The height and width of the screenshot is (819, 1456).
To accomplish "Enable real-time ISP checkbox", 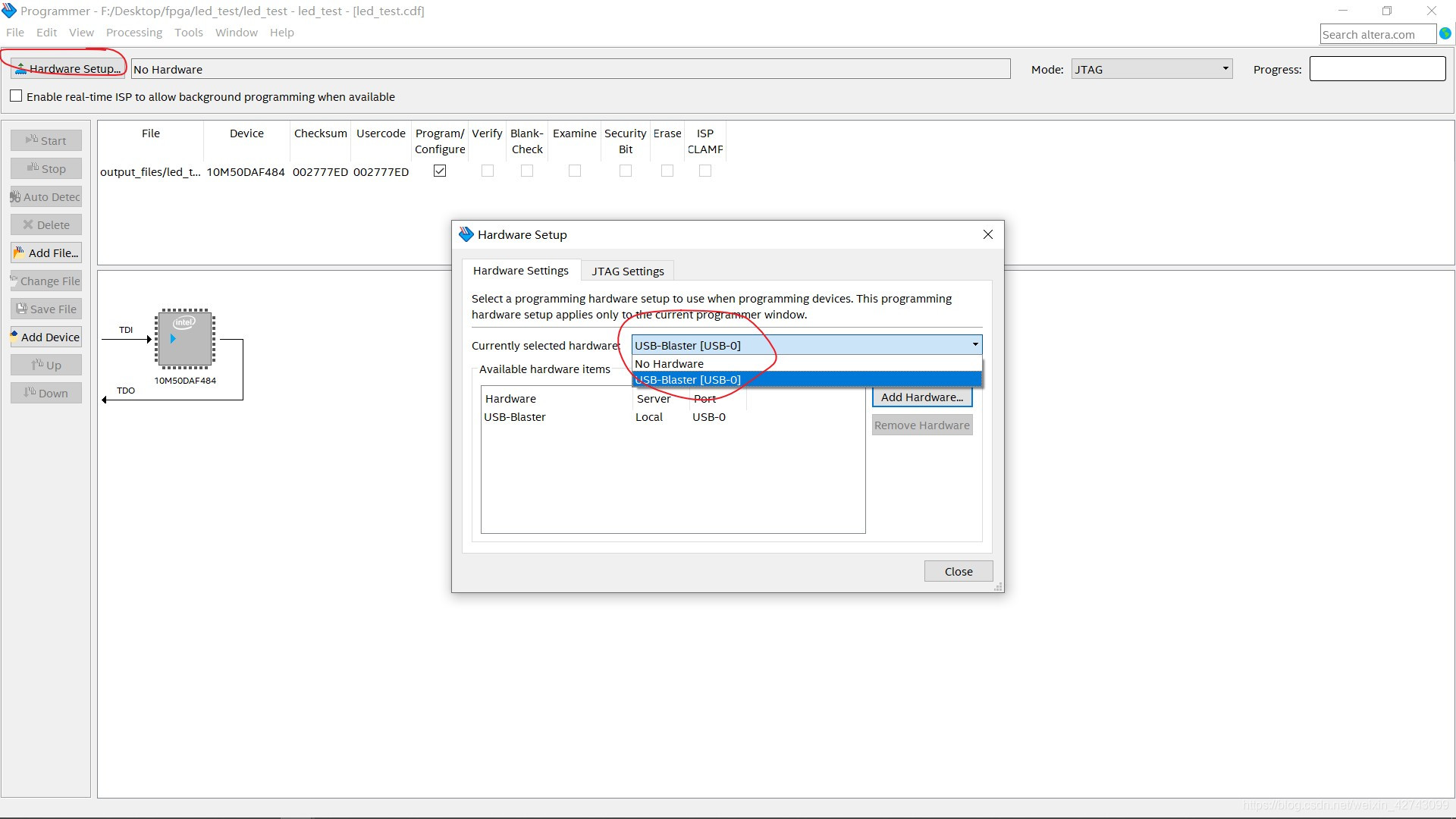I will 16,96.
